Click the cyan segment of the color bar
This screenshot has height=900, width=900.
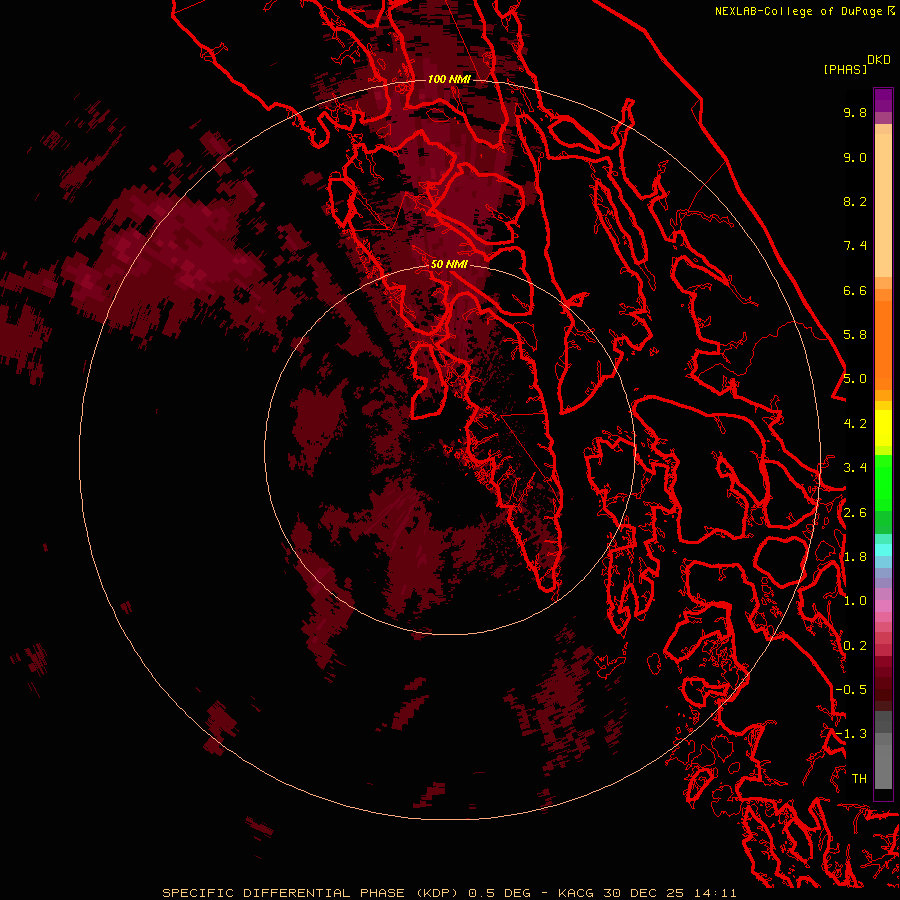(x=883, y=550)
